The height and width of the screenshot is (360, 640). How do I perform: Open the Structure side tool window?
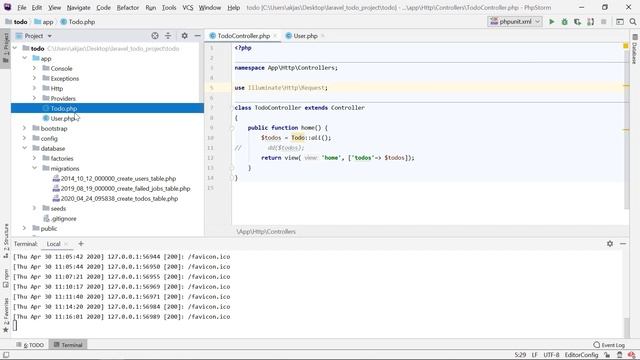(x=6, y=241)
